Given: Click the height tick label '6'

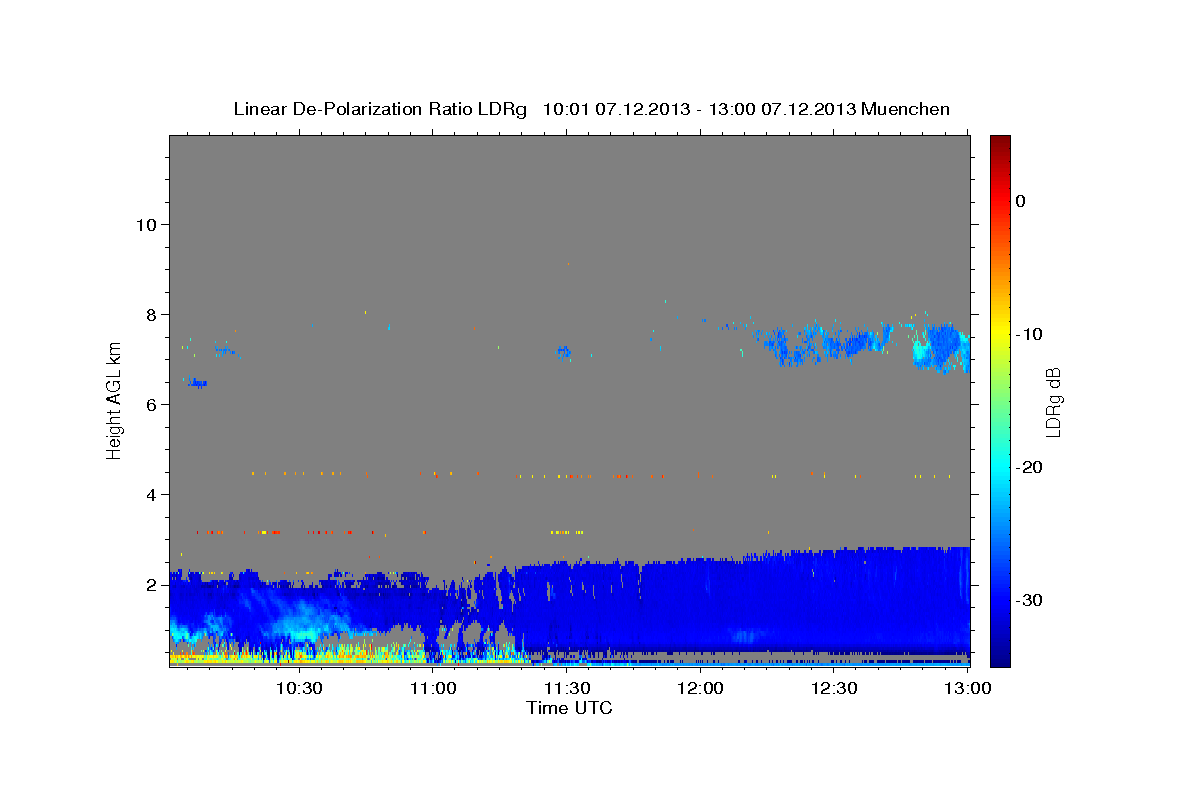Looking at the screenshot, I should (151, 404).
